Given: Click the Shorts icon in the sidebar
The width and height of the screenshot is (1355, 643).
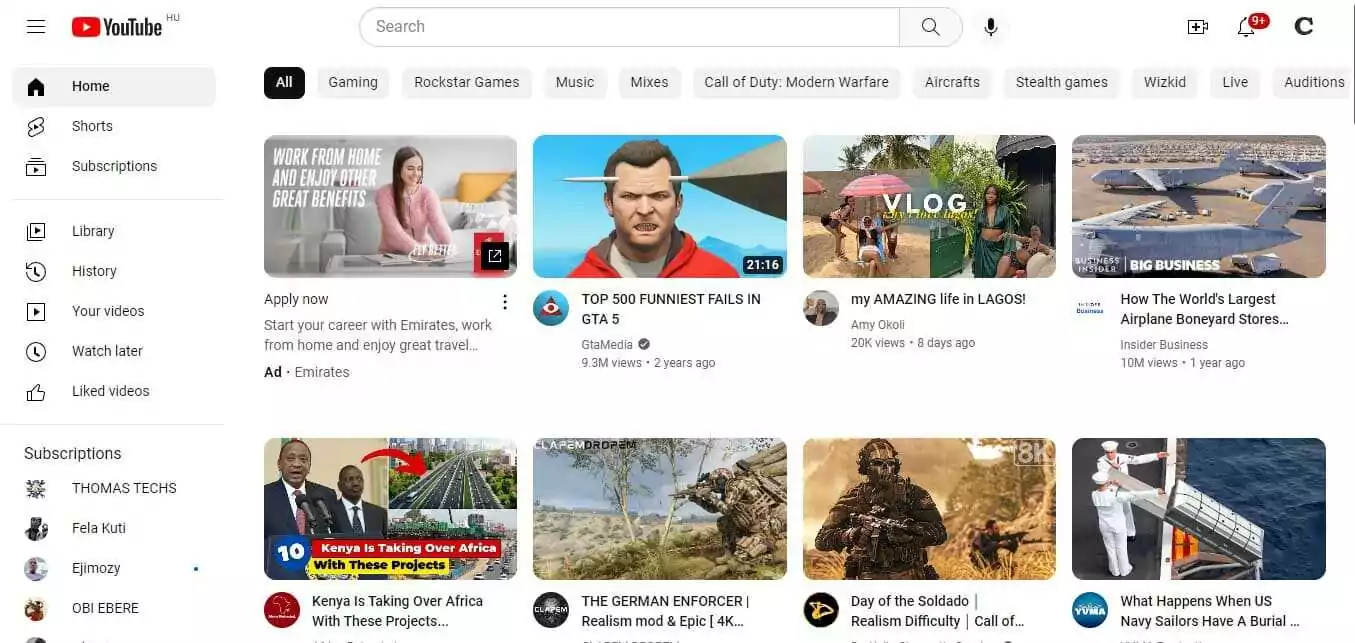Looking at the screenshot, I should (36, 127).
